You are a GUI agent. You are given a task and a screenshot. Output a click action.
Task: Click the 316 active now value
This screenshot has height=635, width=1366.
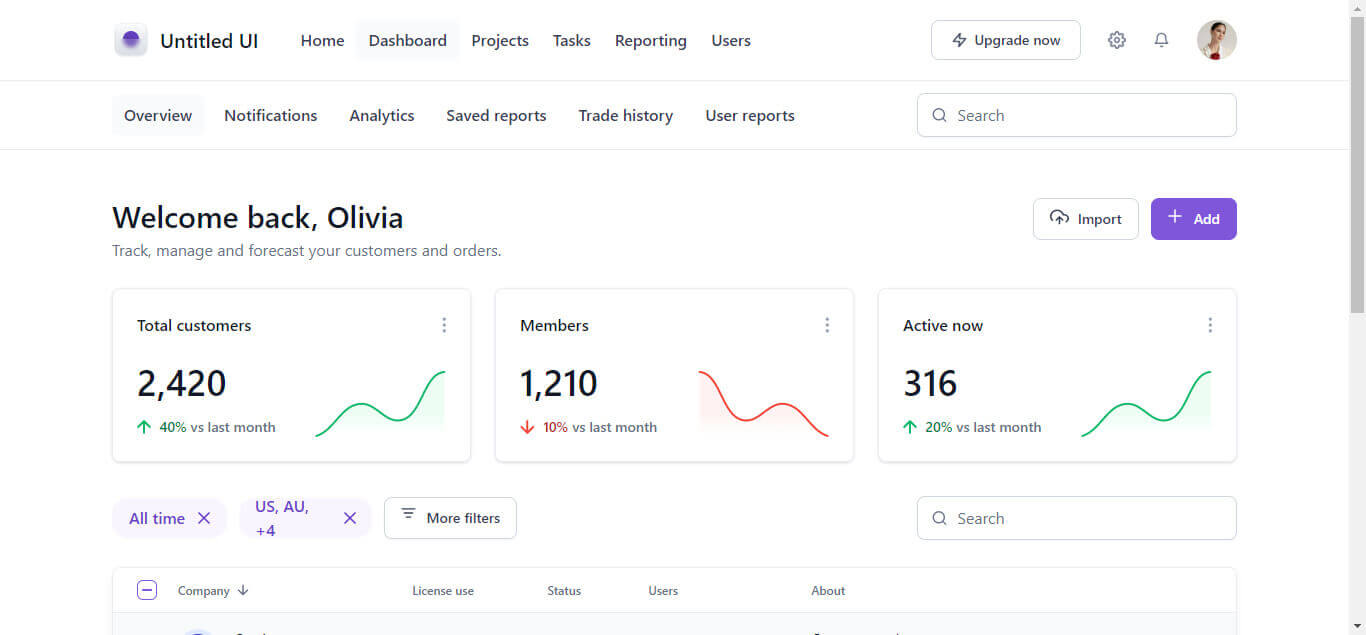(930, 383)
